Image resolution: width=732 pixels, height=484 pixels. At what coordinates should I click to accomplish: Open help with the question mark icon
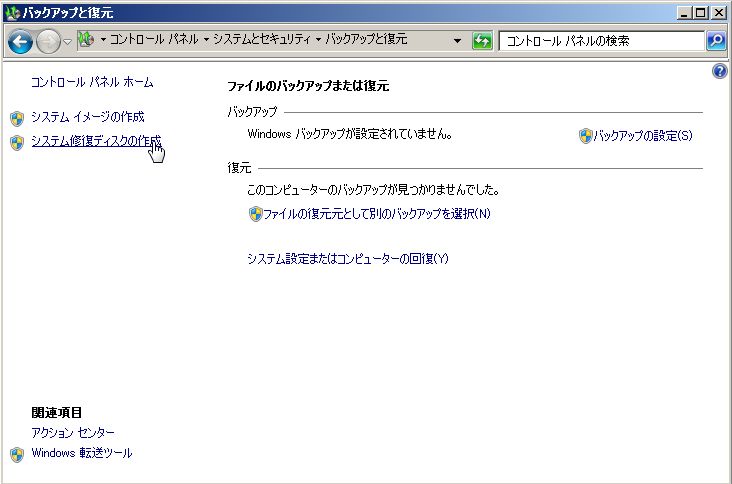[x=719, y=71]
